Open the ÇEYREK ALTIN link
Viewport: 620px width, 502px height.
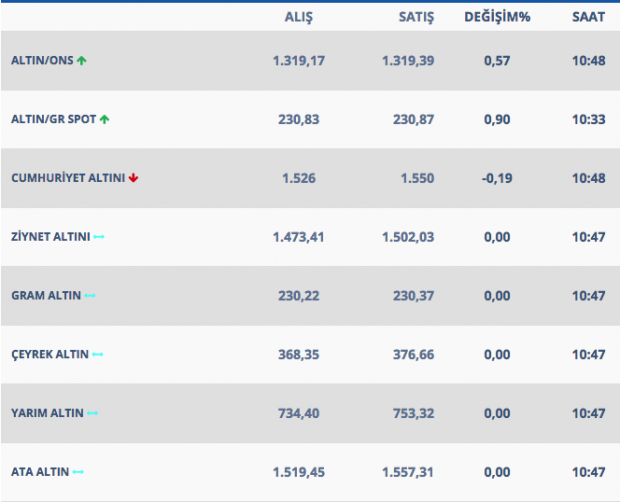coord(50,355)
